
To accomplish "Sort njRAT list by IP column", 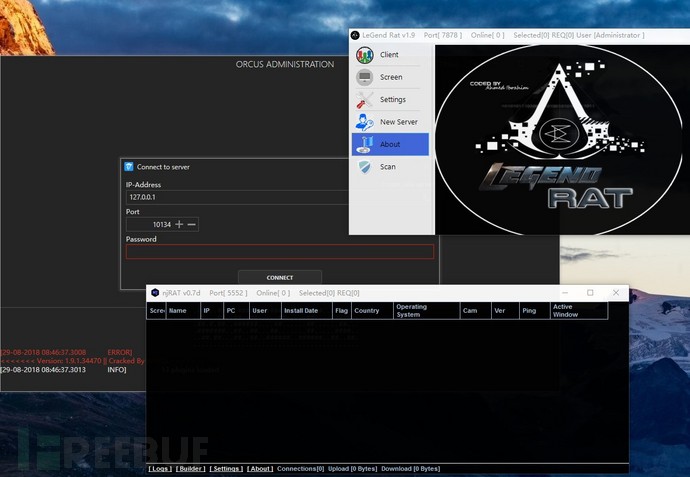I will click(x=212, y=311).
